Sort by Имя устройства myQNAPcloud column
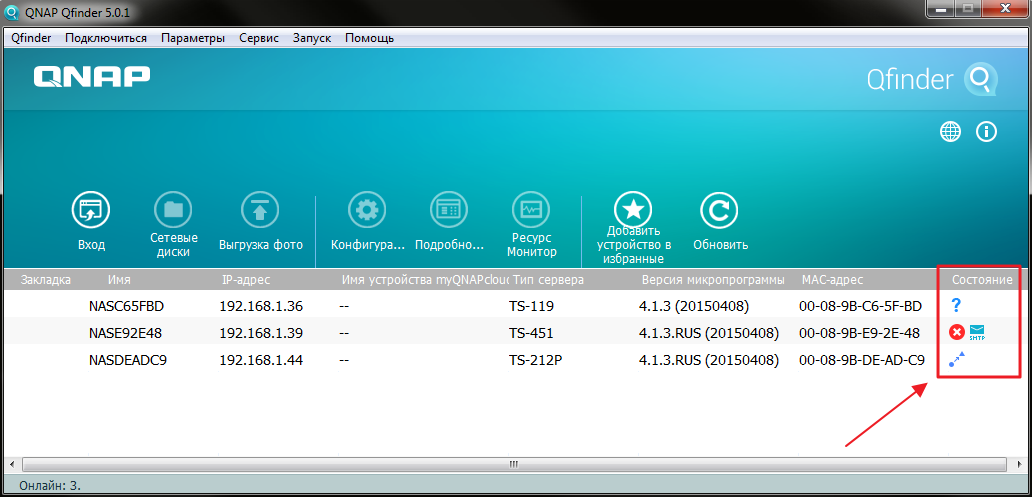The height and width of the screenshot is (497, 1032). (426, 280)
